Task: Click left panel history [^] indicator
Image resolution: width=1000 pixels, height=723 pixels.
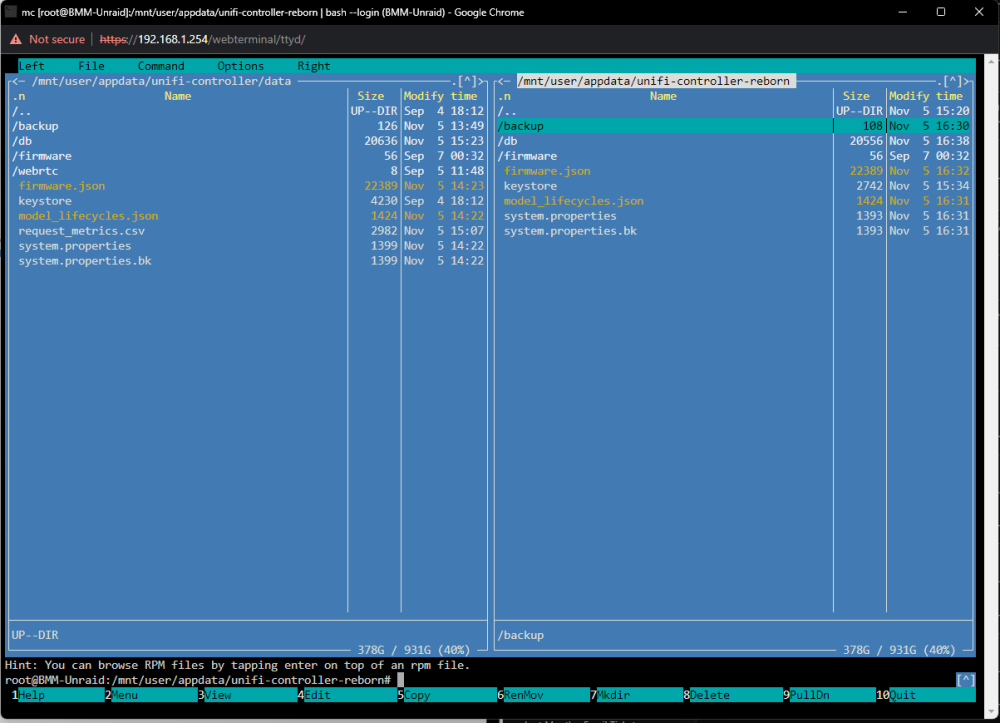Action: pyautogui.click(x=467, y=81)
